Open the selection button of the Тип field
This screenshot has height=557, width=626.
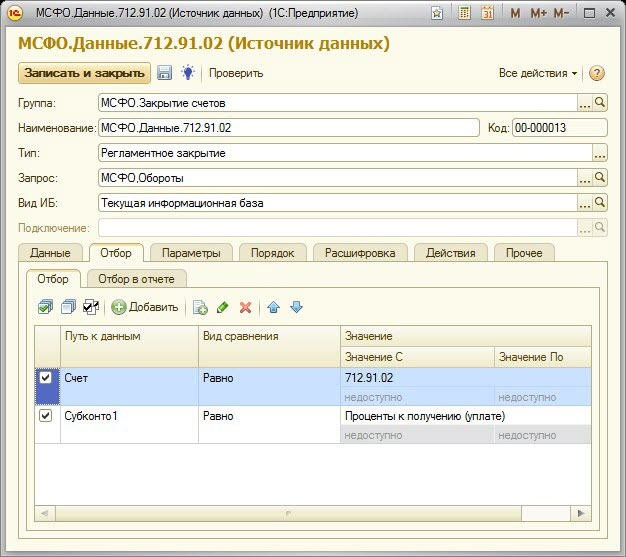(600, 153)
